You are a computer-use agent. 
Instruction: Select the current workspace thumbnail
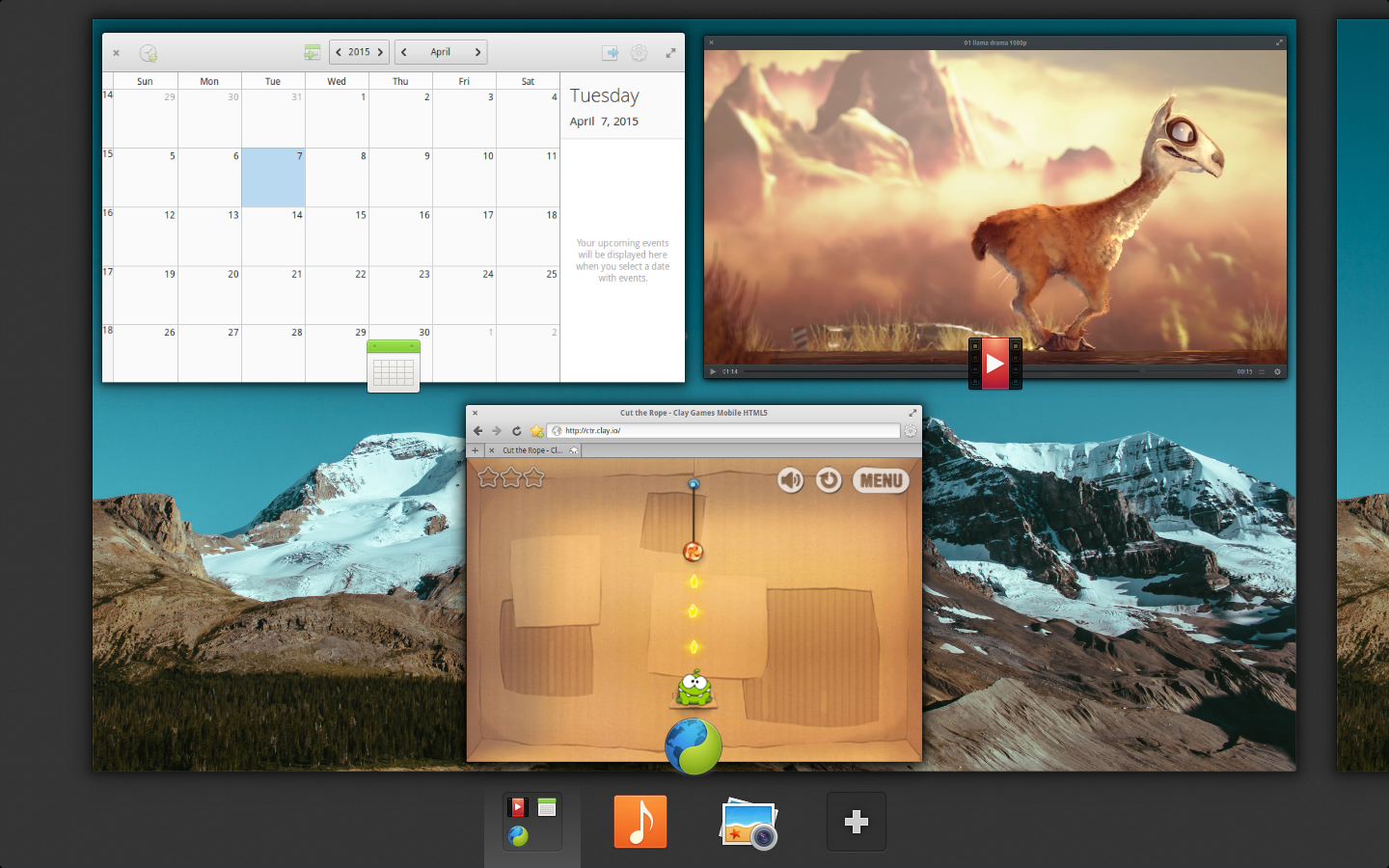(532, 822)
